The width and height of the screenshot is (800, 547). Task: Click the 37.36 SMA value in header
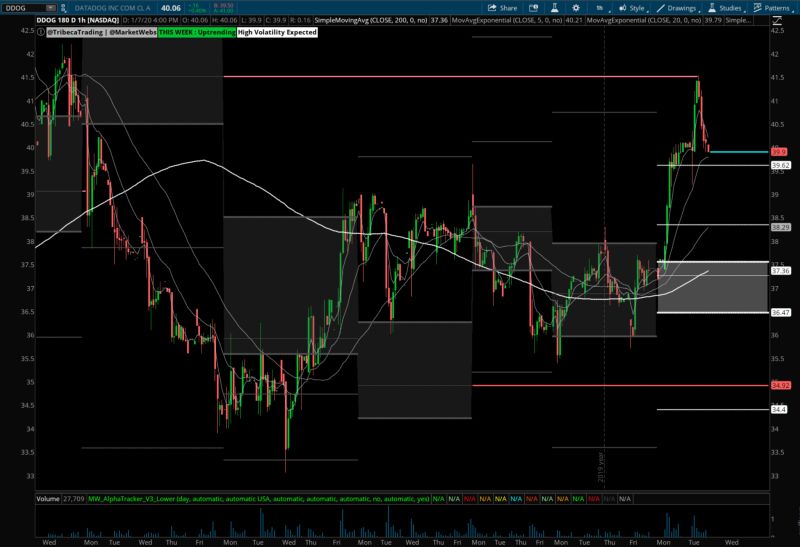[x=439, y=20]
